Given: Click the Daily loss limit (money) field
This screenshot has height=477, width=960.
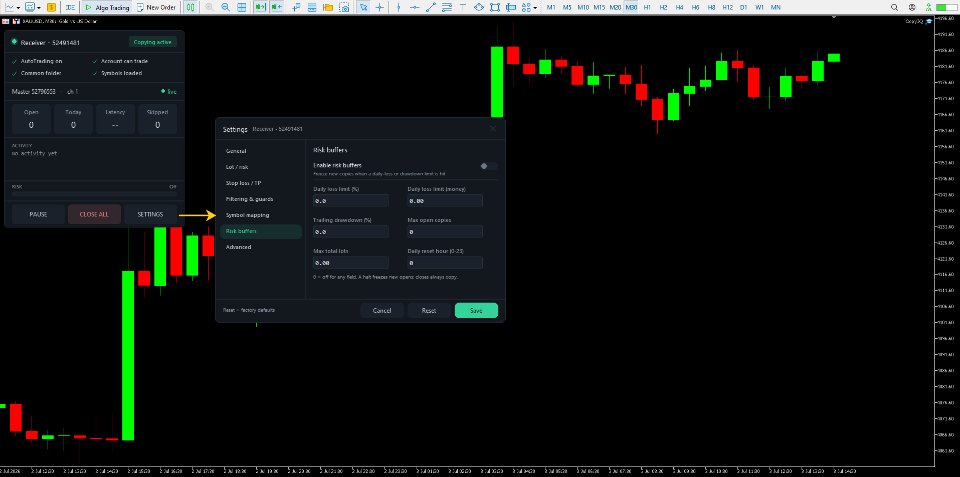Looking at the screenshot, I should [x=445, y=200].
